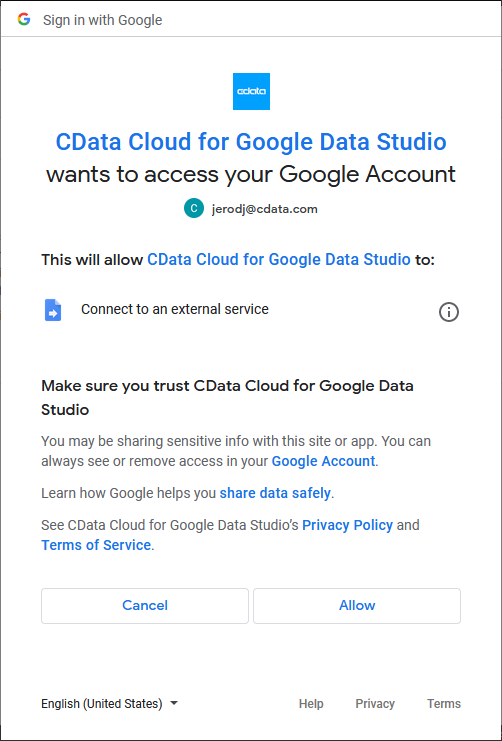Open the Terms of Service link
This screenshot has height=741, width=502.
tap(96, 545)
